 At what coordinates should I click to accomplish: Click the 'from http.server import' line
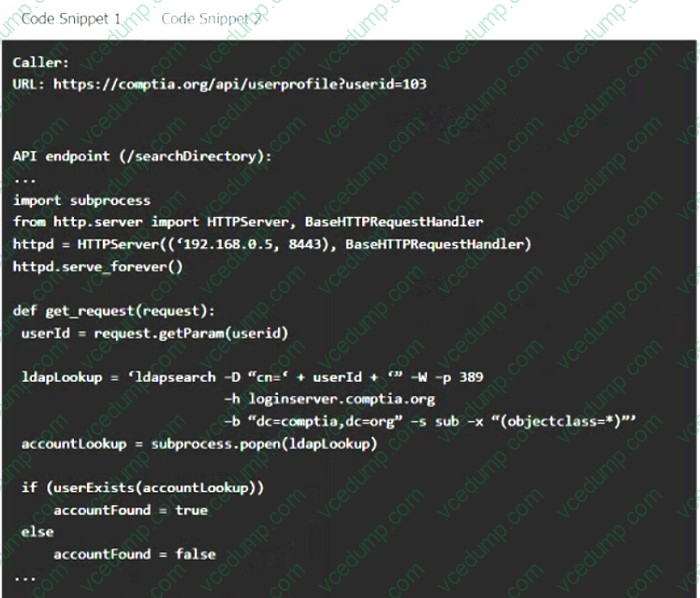pos(248,222)
